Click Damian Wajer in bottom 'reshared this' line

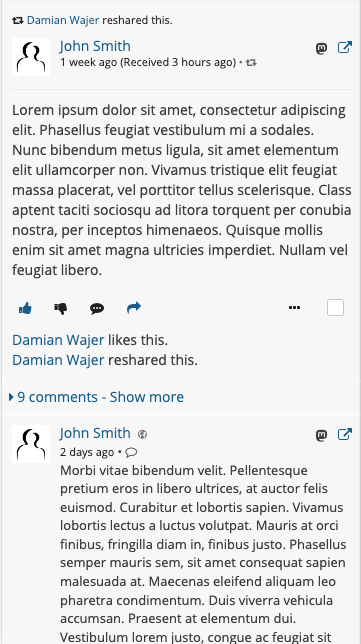(x=58, y=360)
